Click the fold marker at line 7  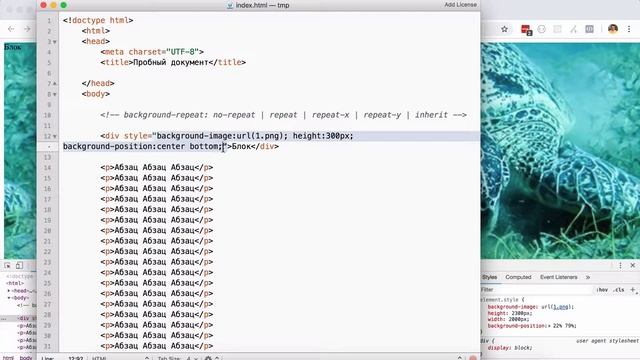[55, 84]
